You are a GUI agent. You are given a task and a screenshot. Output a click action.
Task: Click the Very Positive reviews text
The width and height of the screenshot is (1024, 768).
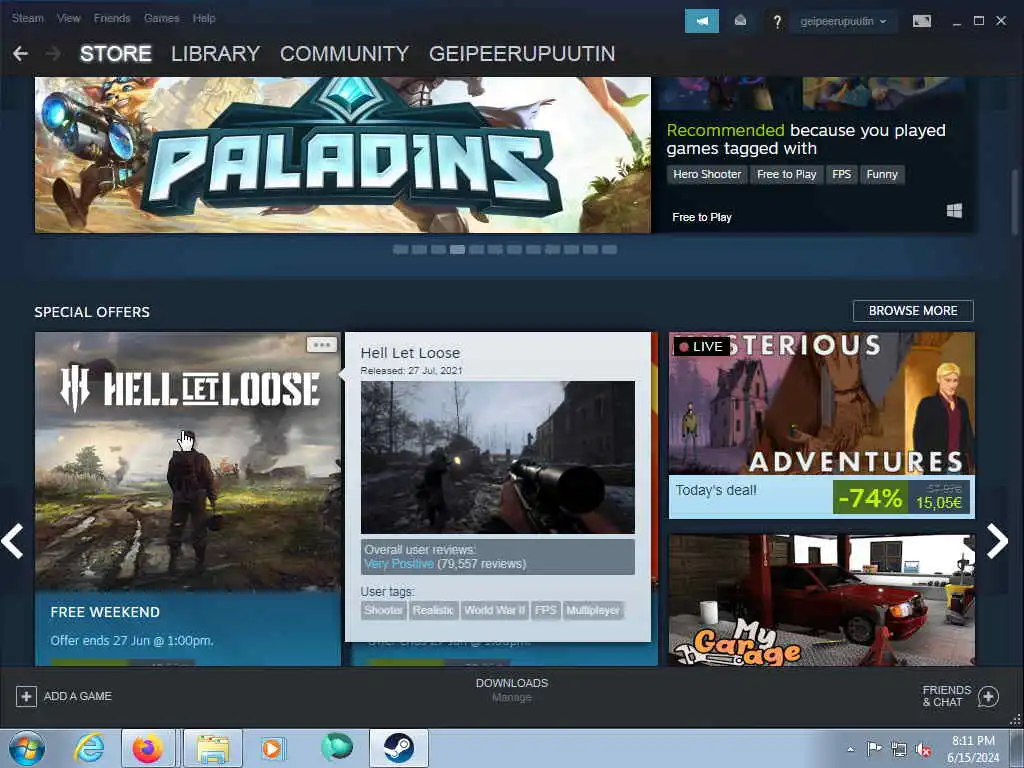[x=398, y=564]
